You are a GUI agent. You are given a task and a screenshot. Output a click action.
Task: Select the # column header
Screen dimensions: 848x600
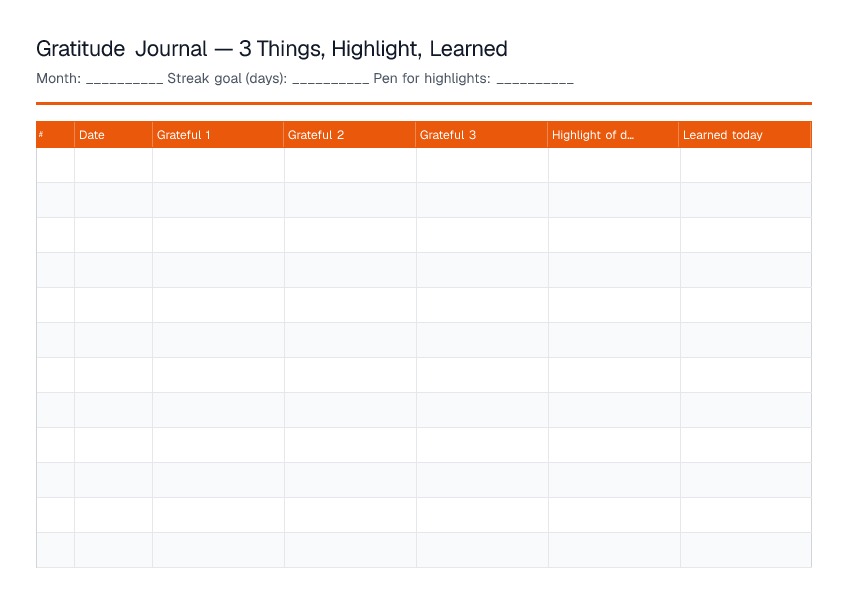[55, 135]
